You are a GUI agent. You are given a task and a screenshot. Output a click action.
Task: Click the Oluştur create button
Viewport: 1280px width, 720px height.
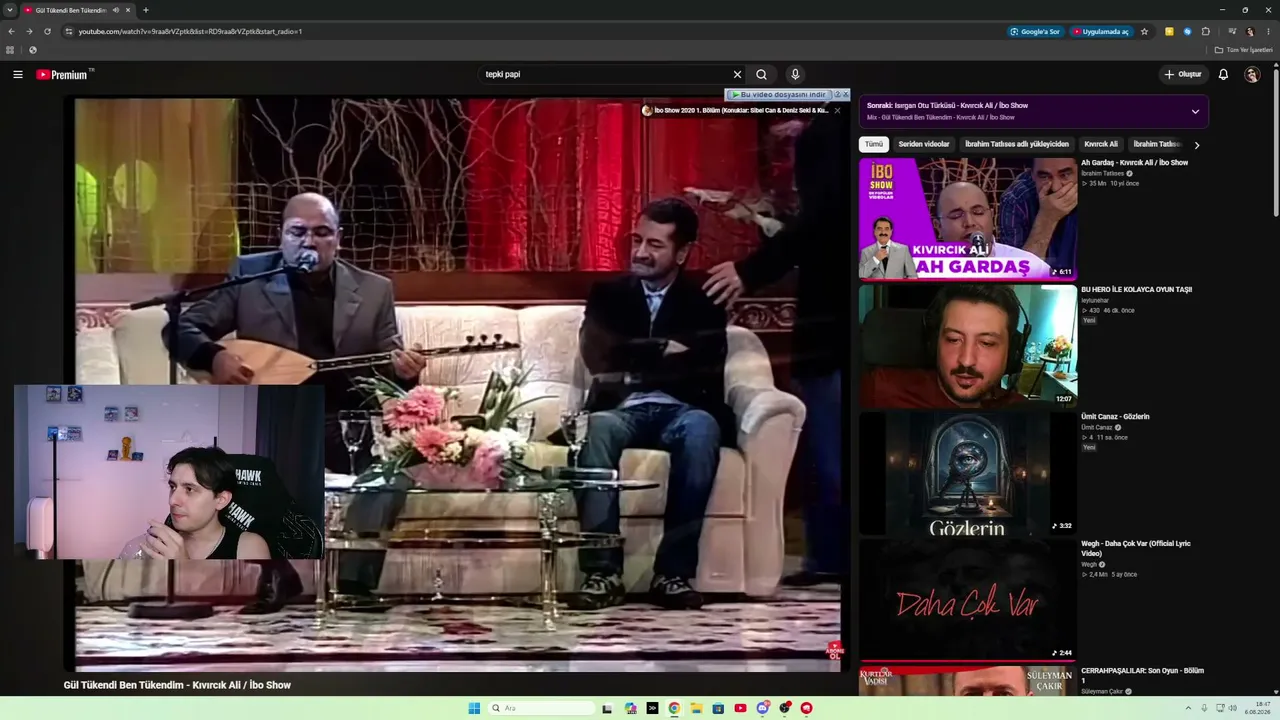[1183, 74]
